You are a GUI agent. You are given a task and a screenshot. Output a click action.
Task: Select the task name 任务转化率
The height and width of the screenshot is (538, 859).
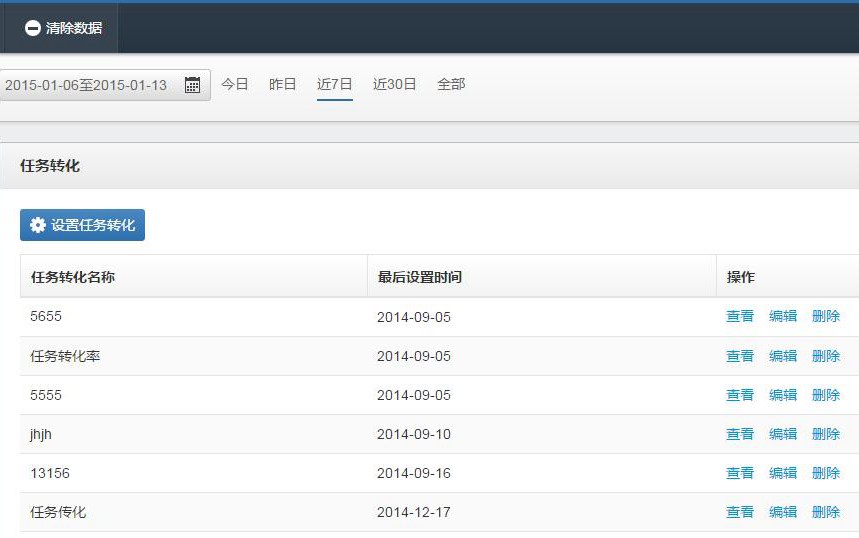tap(65, 356)
